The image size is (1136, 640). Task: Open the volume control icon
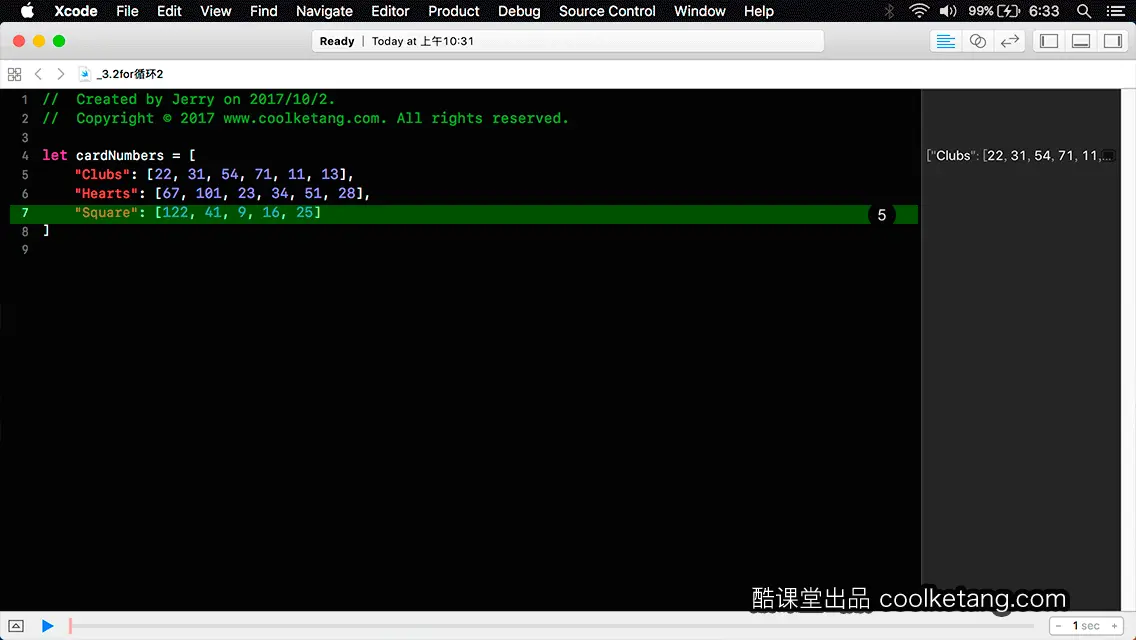948,11
